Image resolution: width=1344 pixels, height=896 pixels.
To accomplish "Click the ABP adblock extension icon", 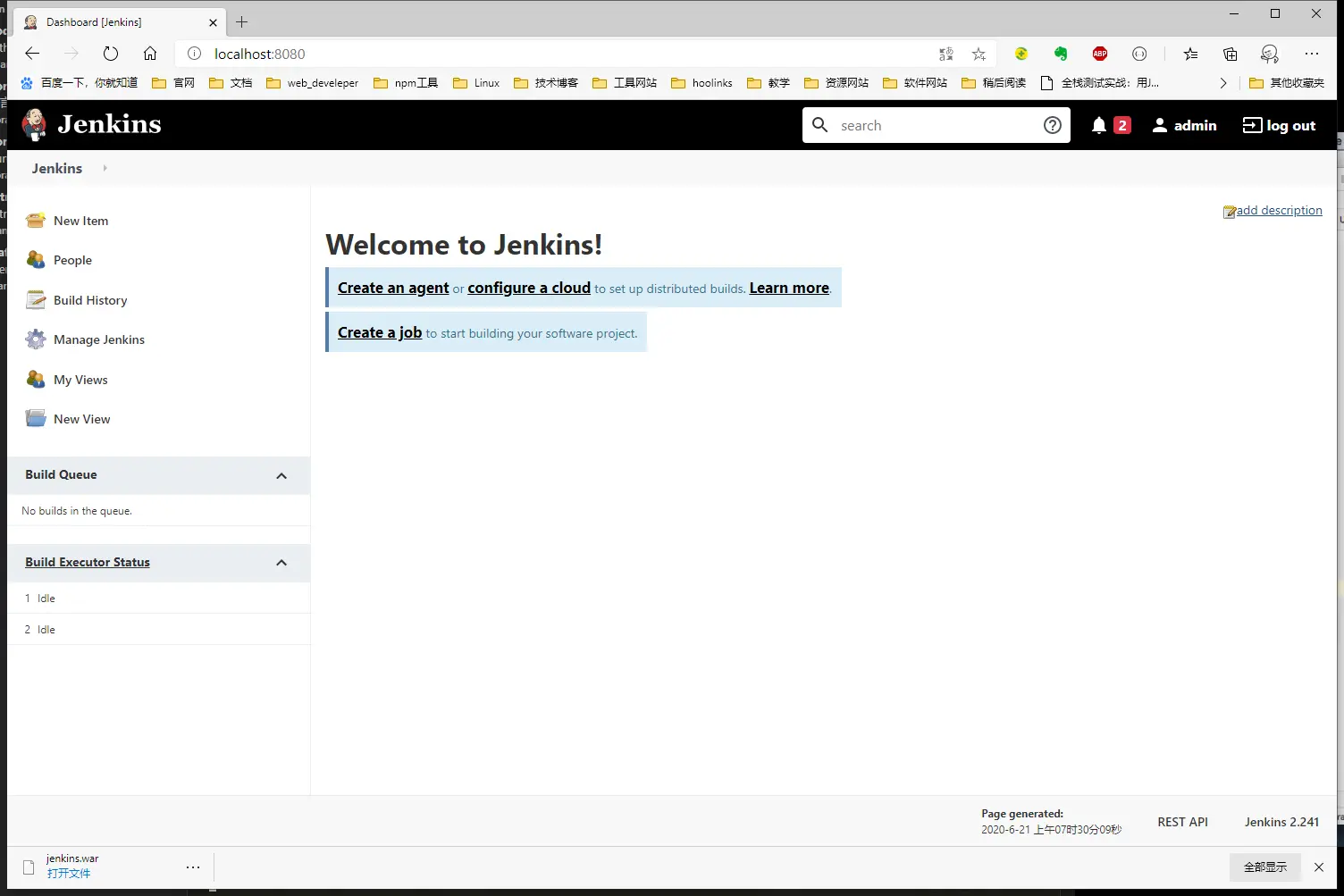I will coord(1100,54).
